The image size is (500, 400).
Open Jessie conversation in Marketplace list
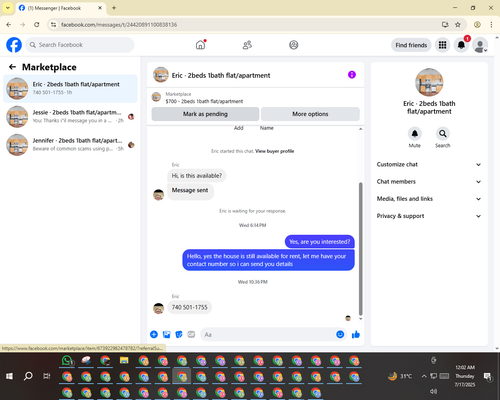pyautogui.click(x=70, y=117)
